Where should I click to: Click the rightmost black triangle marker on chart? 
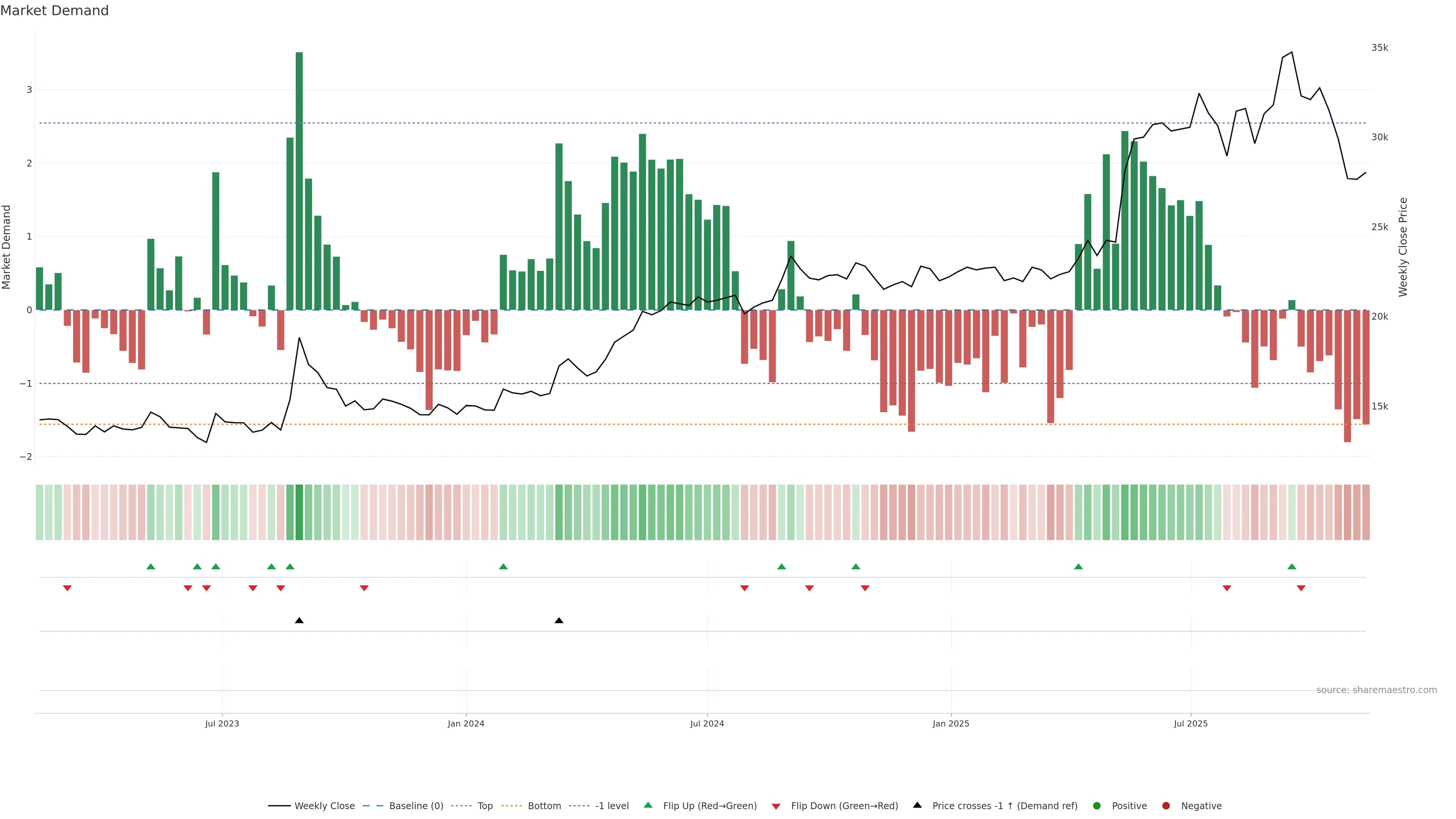pyautogui.click(x=559, y=621)
